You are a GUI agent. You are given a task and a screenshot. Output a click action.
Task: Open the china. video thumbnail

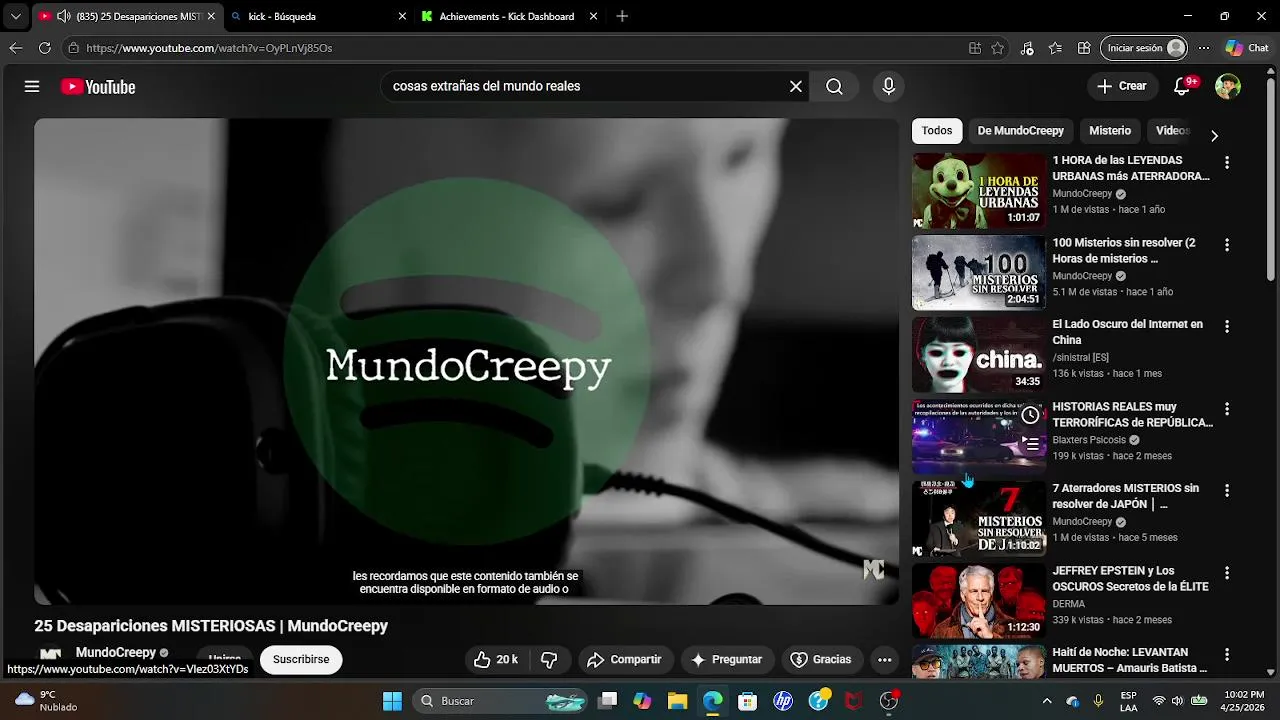(x=979, y=354)
